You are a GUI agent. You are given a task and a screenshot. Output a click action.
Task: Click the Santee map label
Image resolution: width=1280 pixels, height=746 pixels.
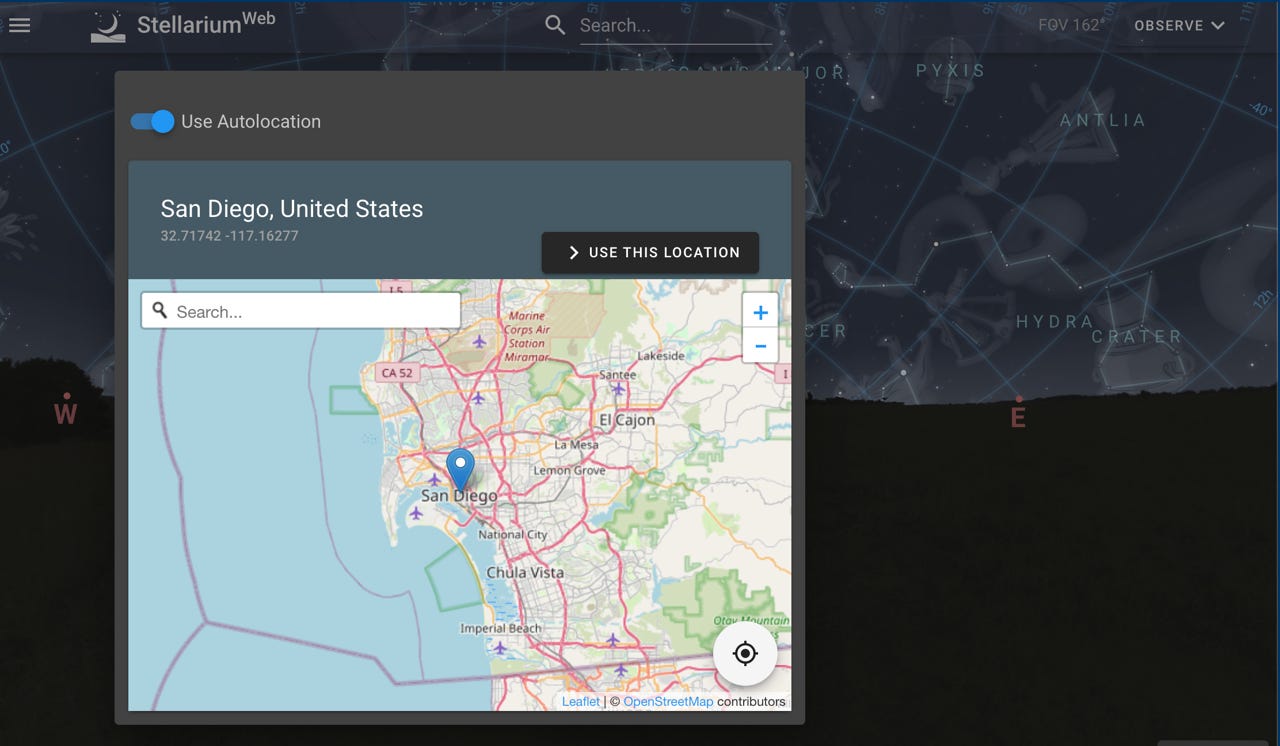click(x=617, y=375)
